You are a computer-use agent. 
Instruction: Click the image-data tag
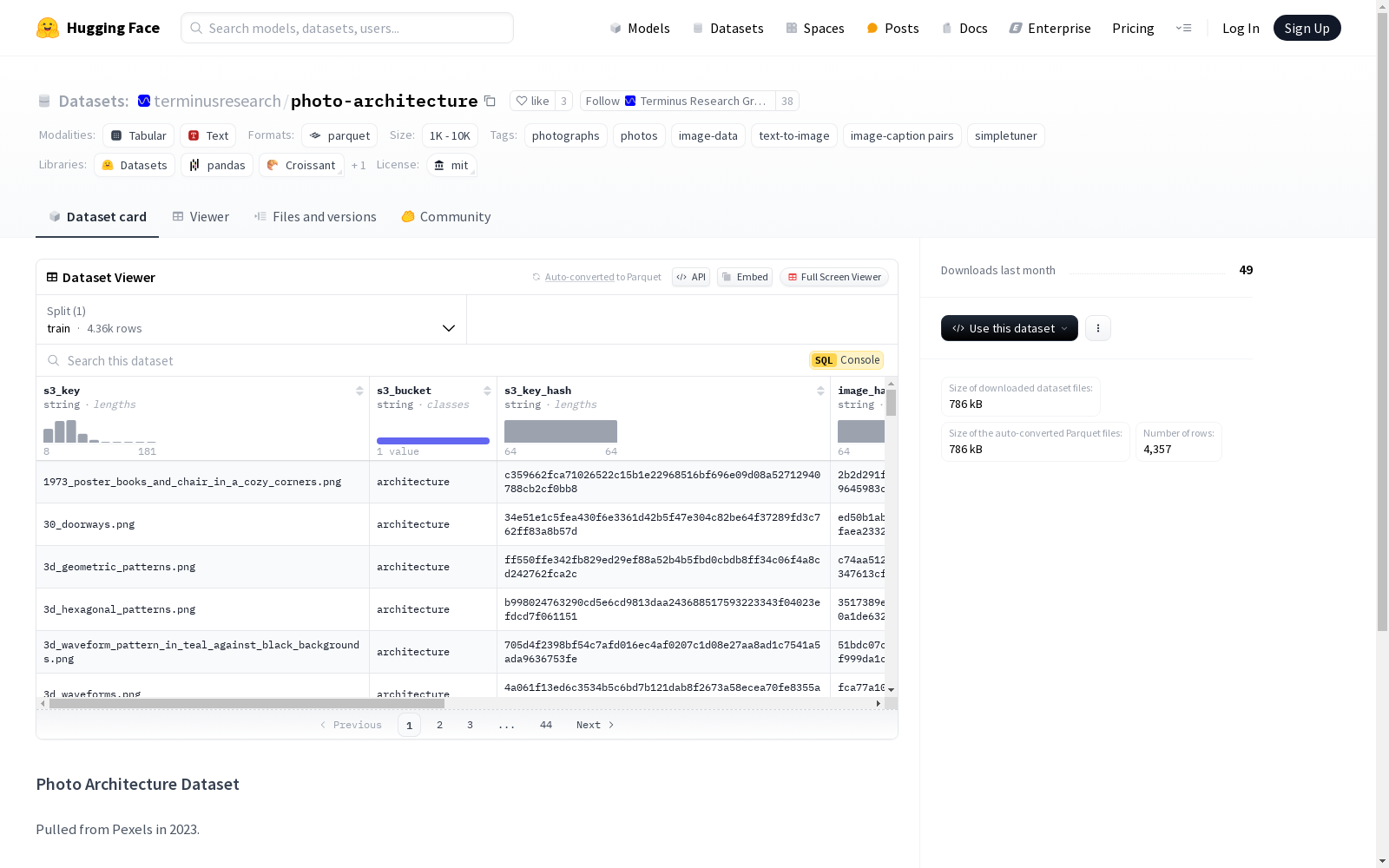point(708,135)
